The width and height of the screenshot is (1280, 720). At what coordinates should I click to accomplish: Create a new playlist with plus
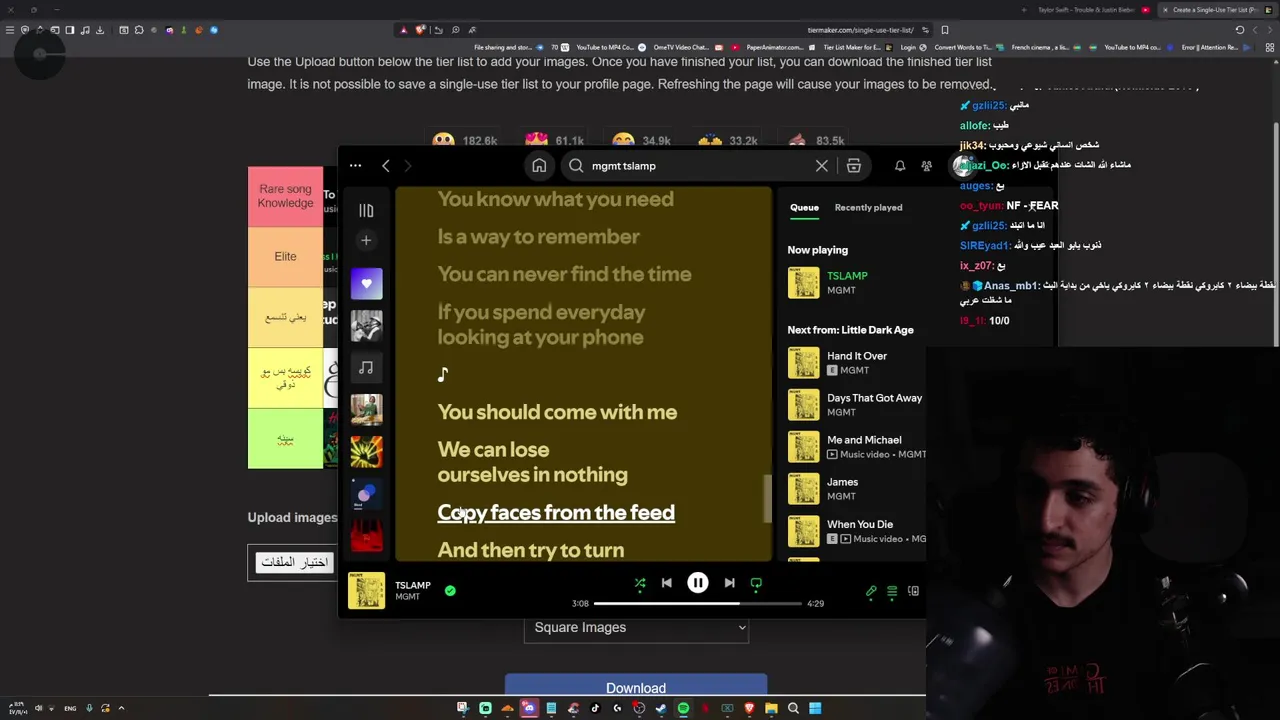(366, 240)
